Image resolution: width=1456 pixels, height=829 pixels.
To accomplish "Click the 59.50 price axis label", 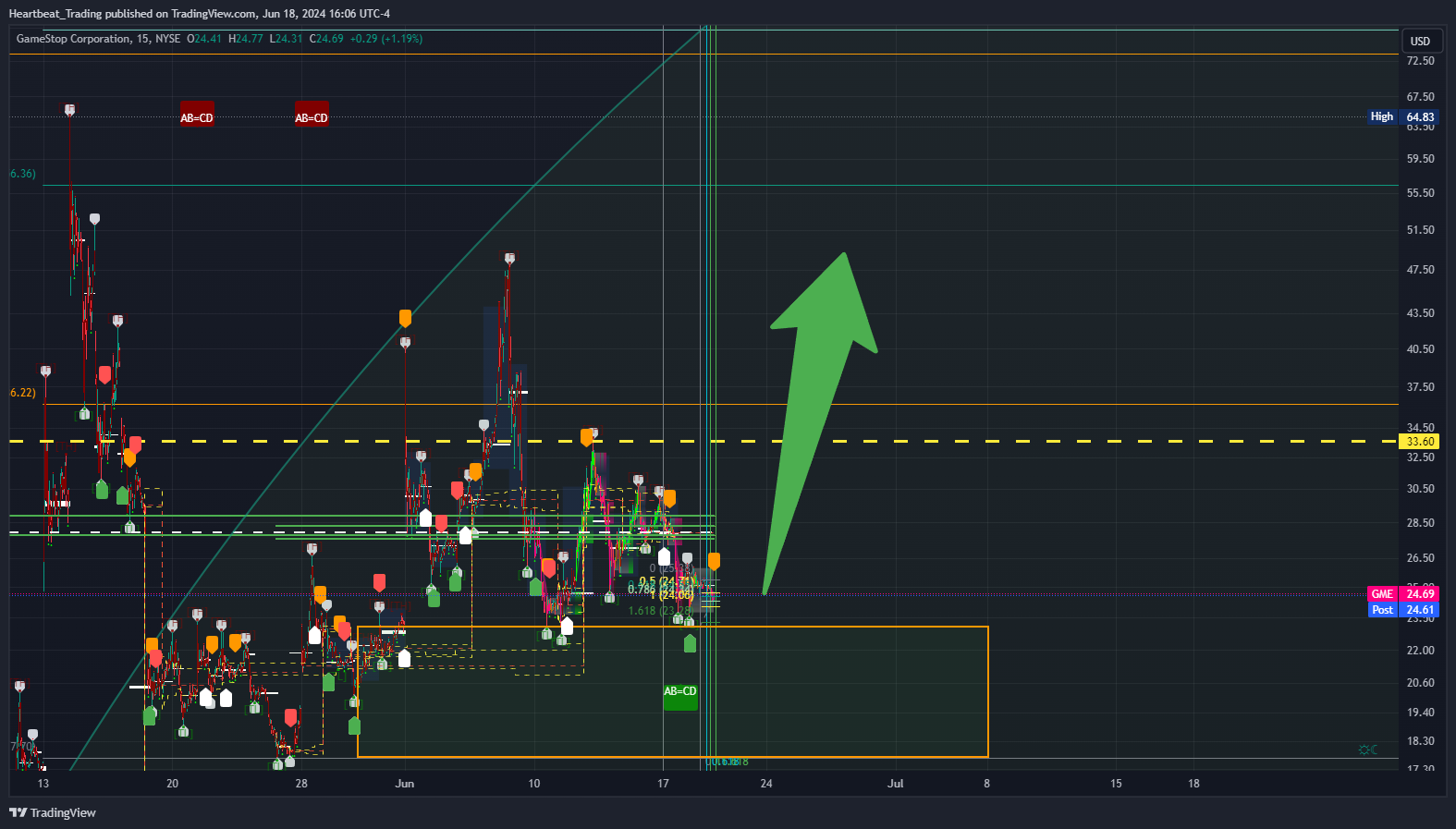I will pyautogui.click(x=1420, y=159).
